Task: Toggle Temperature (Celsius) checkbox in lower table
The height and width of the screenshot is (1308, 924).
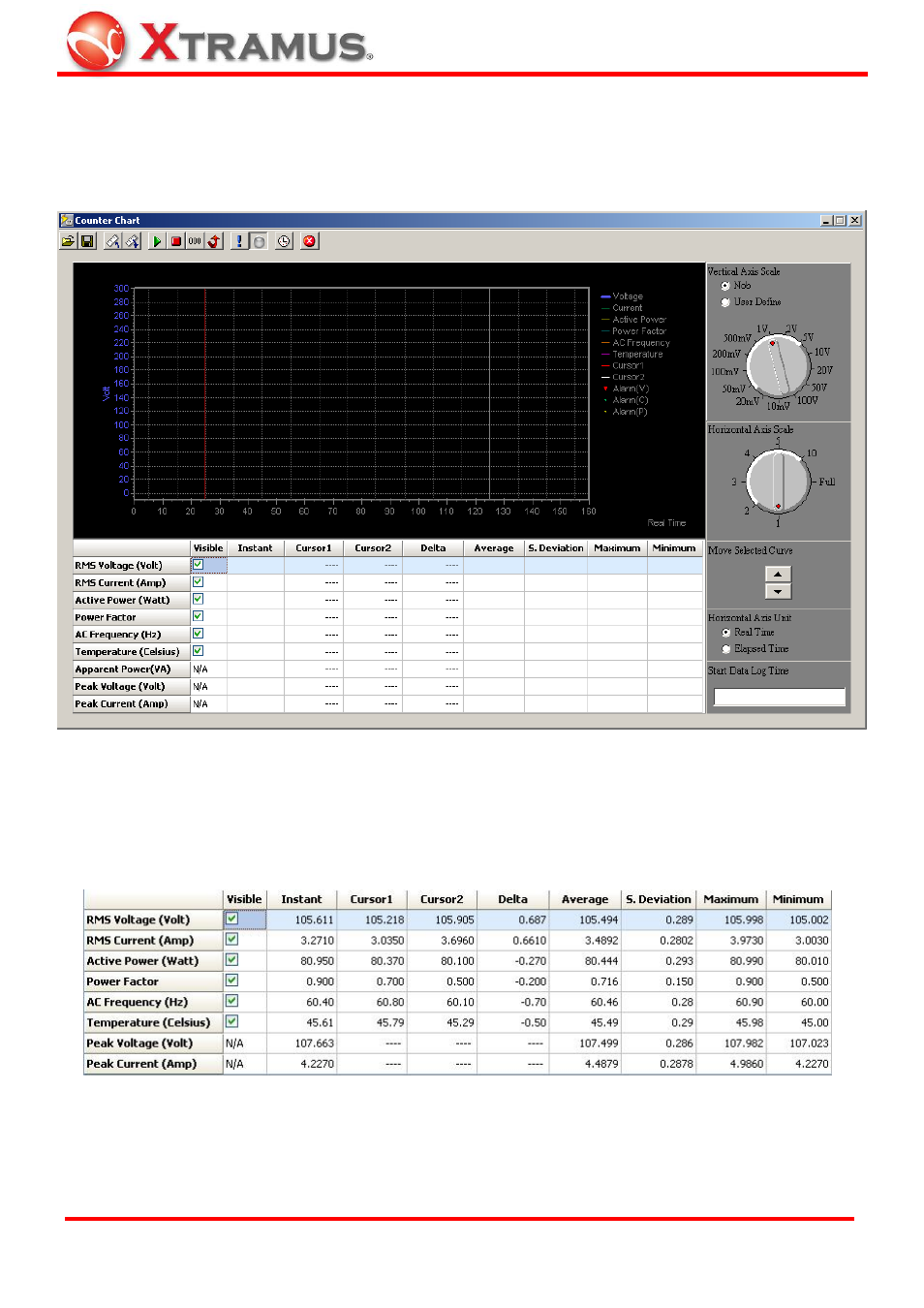Action: pyautogui.click(x=232, y=1021)
